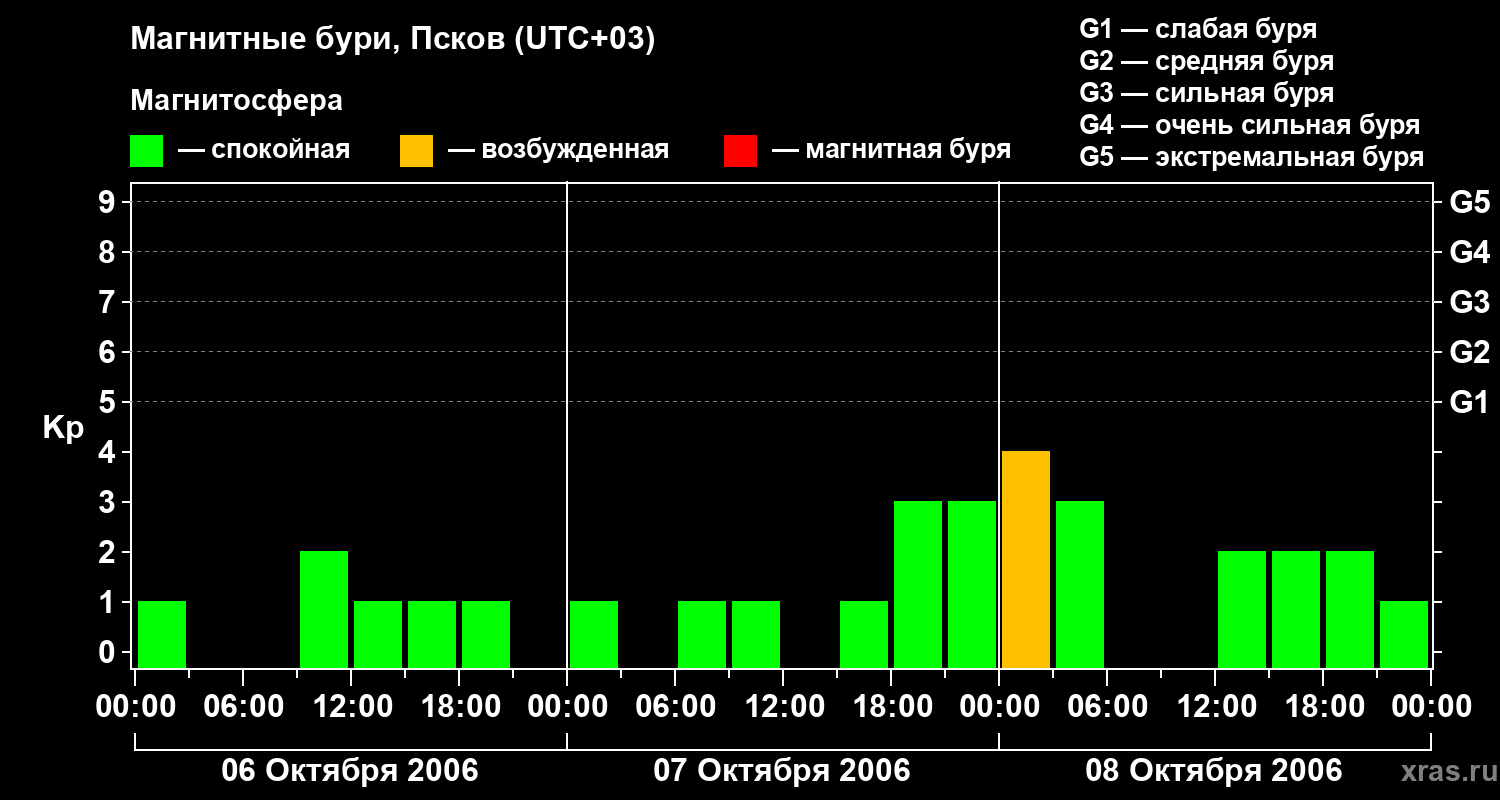1500x800 pixels.
Task: Click the "12:00" time label above 06 Октября
Action: click(x=351, y=707)
